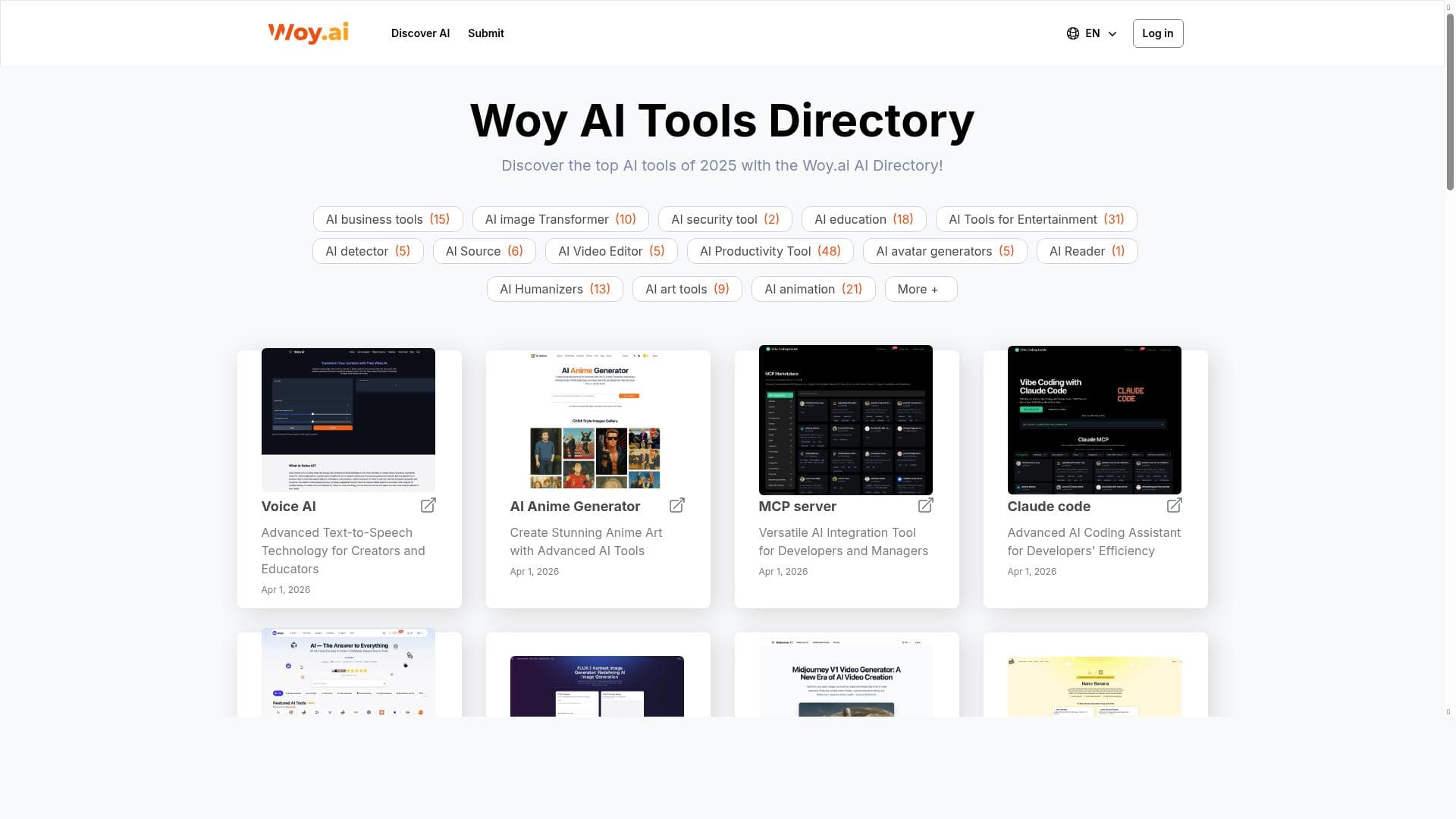
Task: Click the globe language icon
Action: pyautogui.click(x=1073, y=33)
